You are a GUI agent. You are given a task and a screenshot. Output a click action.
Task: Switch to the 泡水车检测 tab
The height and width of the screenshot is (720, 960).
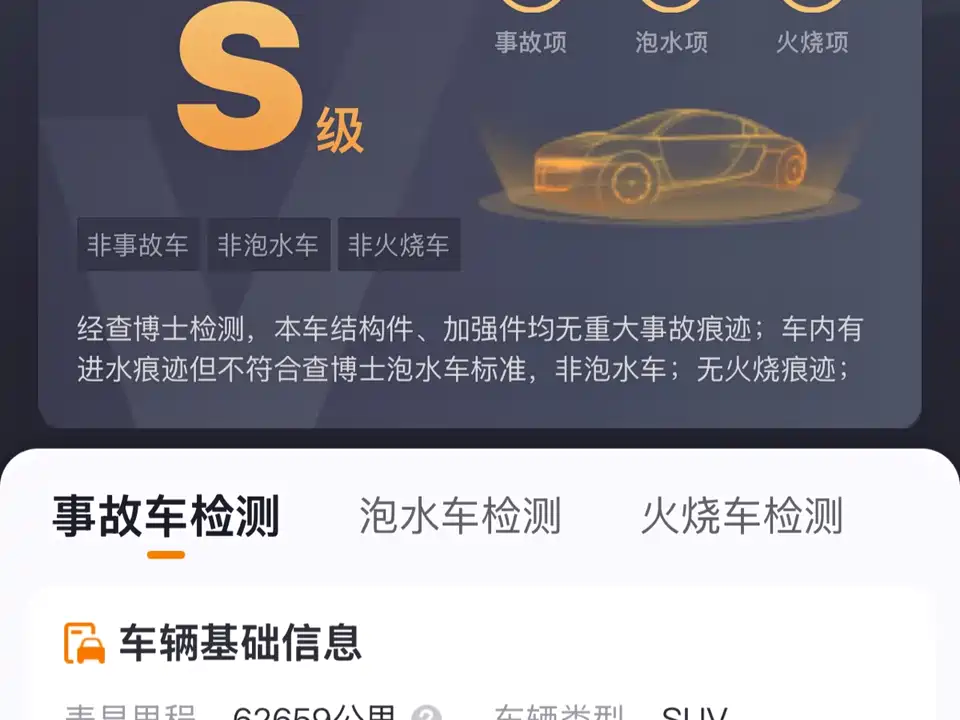(460, 516)
